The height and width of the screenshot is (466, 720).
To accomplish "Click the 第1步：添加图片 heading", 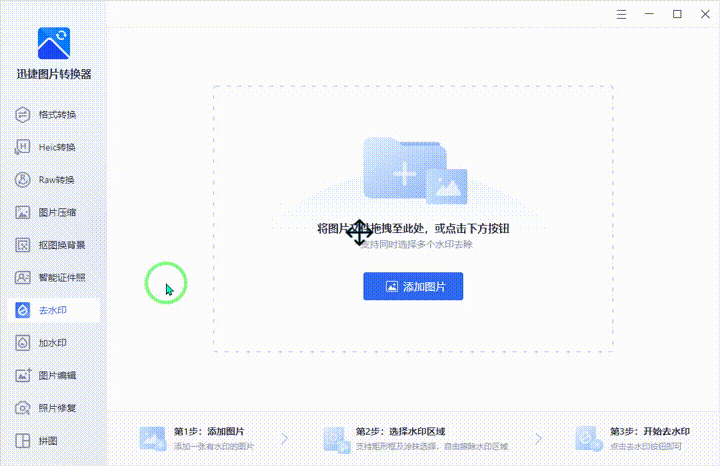I will [209, 432].
